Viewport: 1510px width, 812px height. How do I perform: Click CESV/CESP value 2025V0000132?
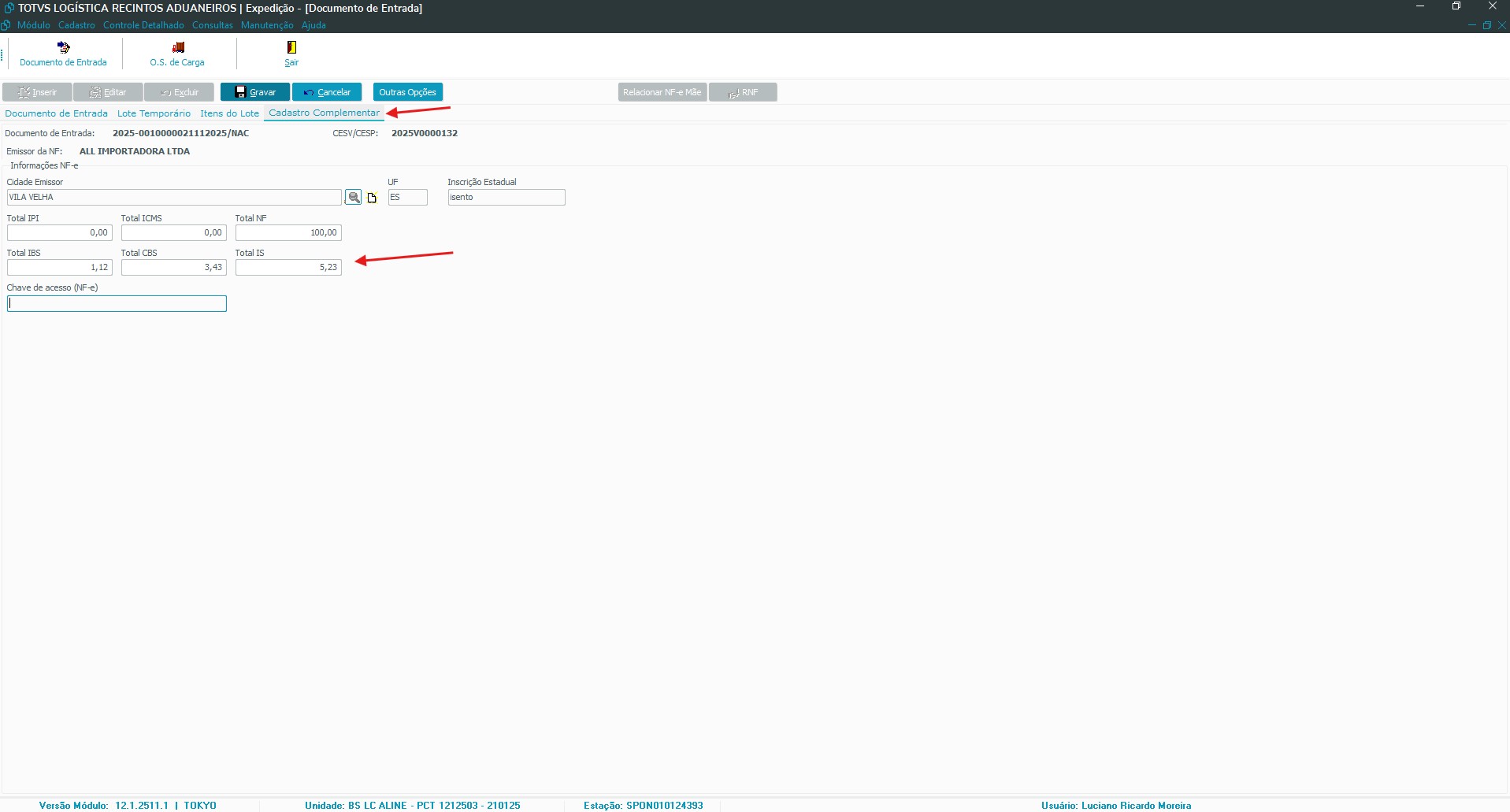click(425, 133)
